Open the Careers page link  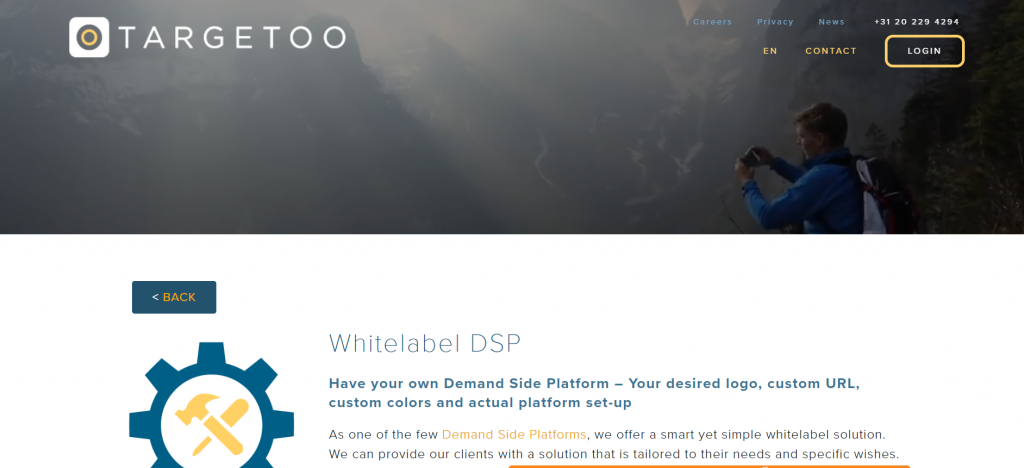[712, 22]
